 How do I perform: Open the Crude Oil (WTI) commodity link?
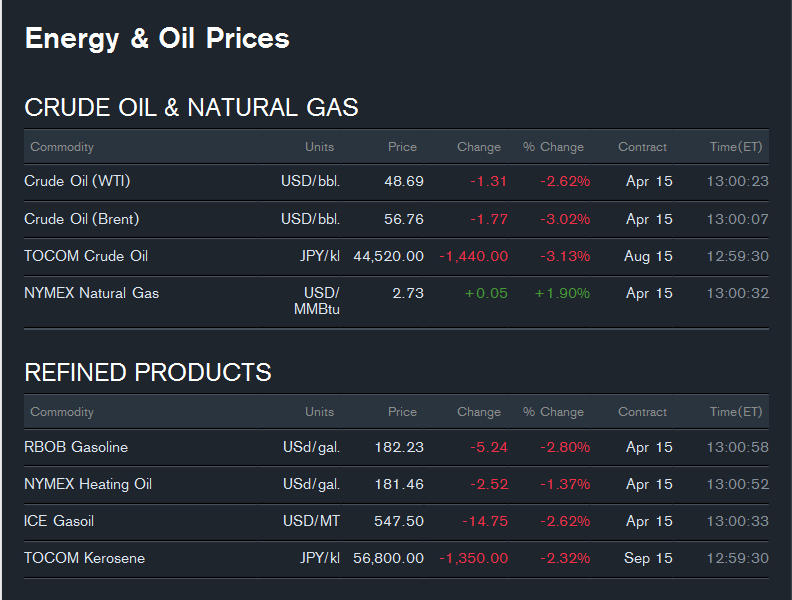[77, 181]
